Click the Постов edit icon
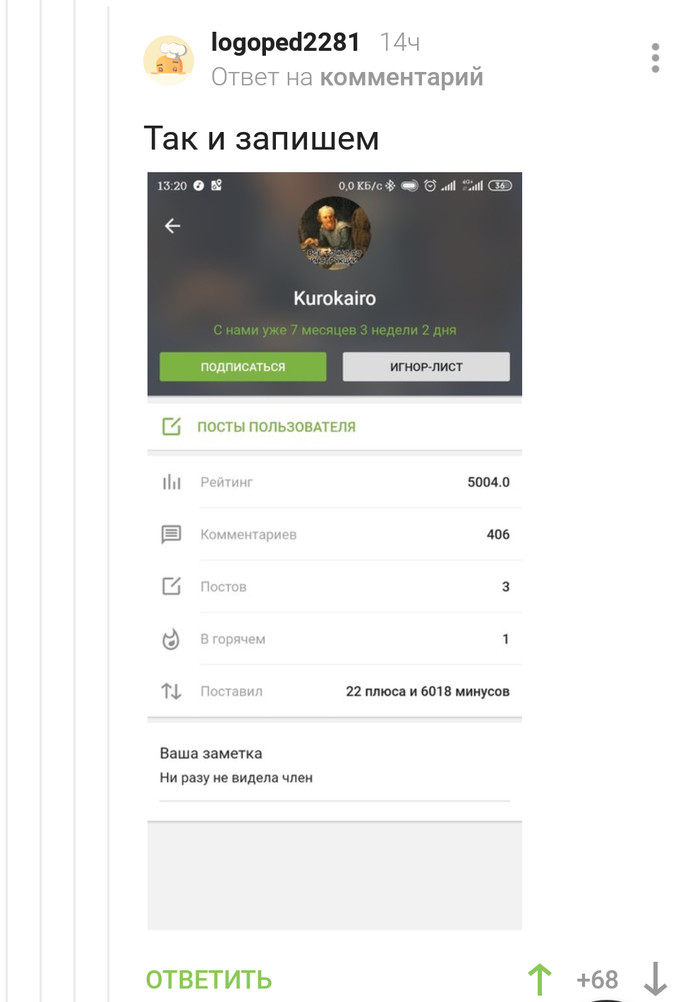The height and width of the screenshot is (1002, 700). pyautogui.click(x=171, y=586)
